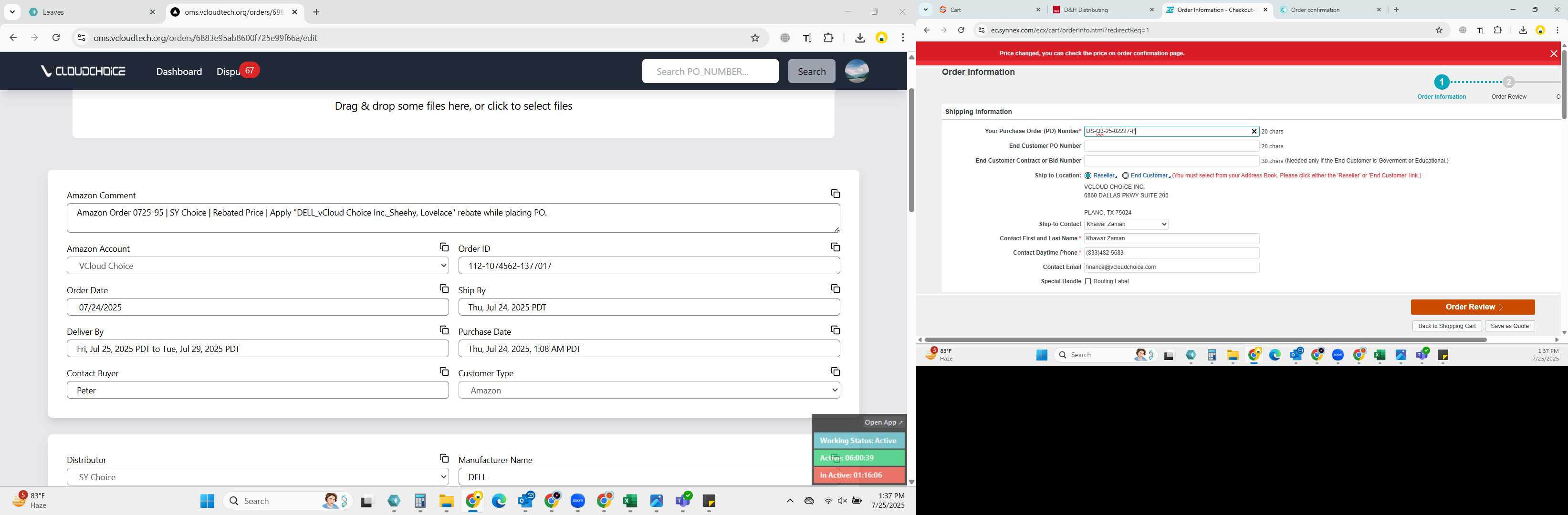The image size is (1568, 515).
Task: Open user profile avatar in CloudChoice header
Action: point(857,71)
